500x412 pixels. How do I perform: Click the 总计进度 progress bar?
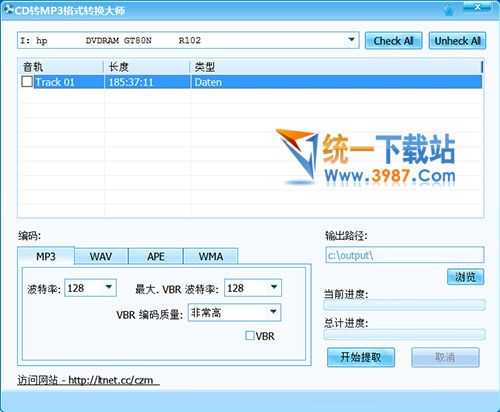click(404, 334)
